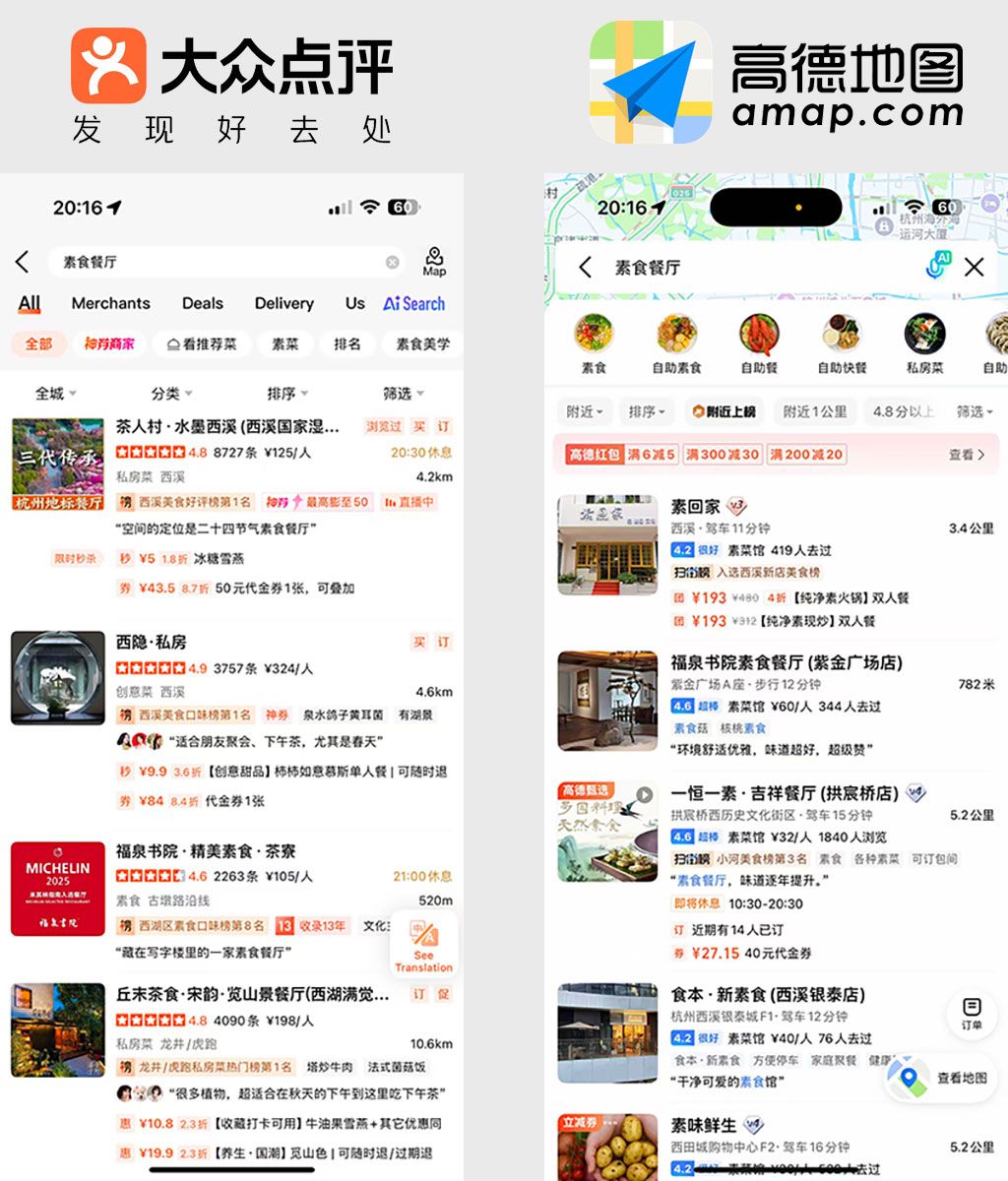Toggle the 附近1公里 filter in Amap

click(x=815, y=411)
